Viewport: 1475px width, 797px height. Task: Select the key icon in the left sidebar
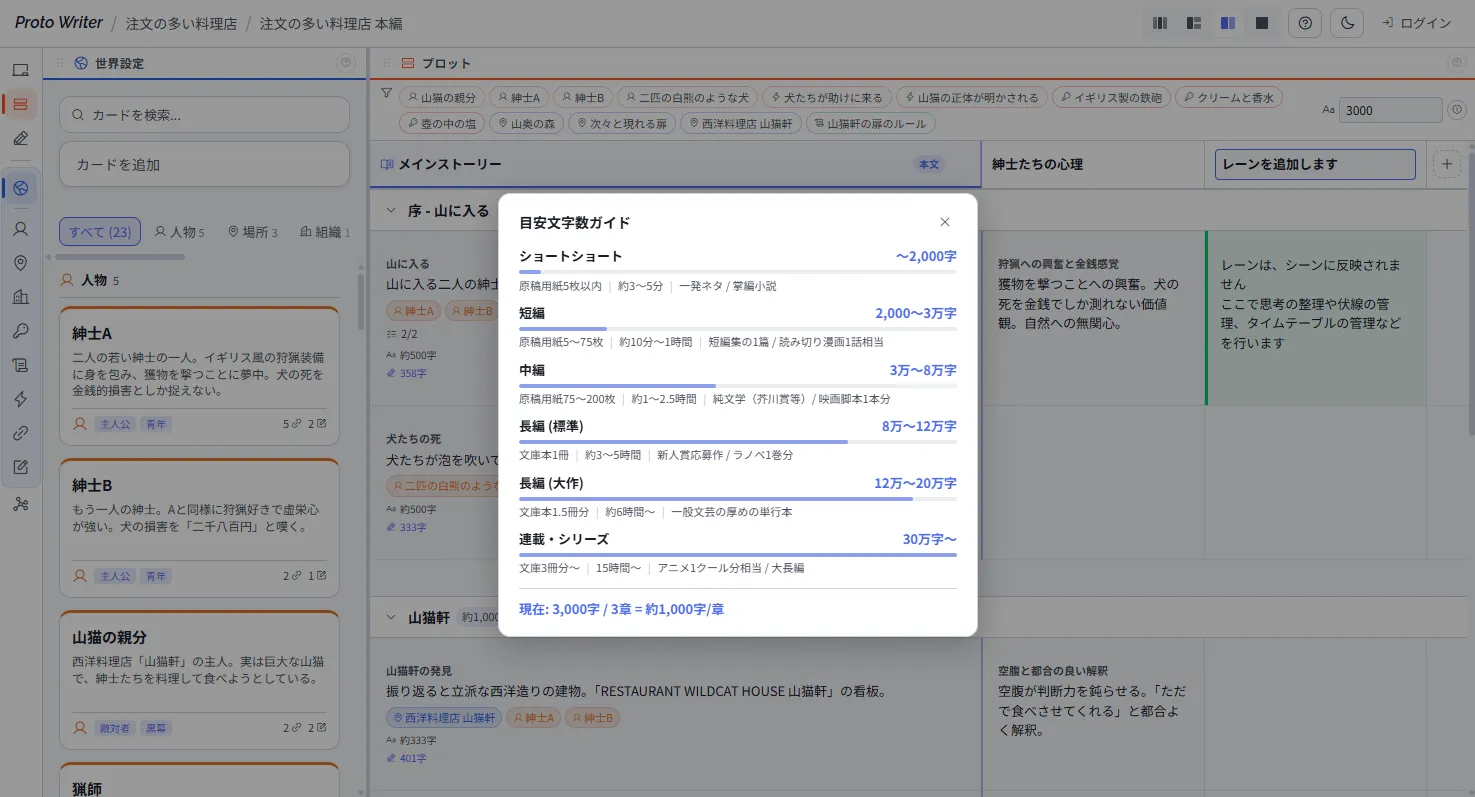pos(21,330)
